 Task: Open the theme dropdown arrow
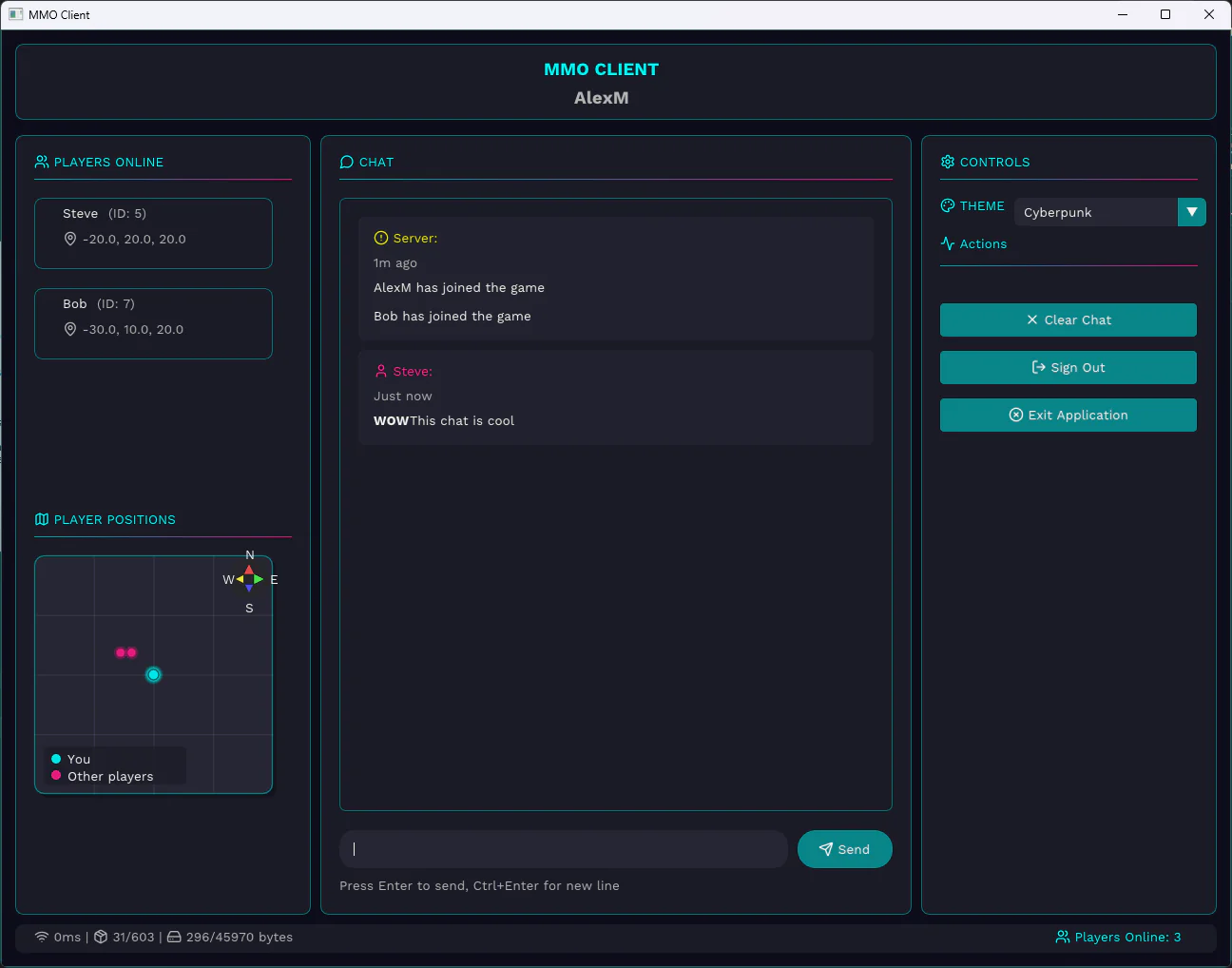pos(1191,212)
